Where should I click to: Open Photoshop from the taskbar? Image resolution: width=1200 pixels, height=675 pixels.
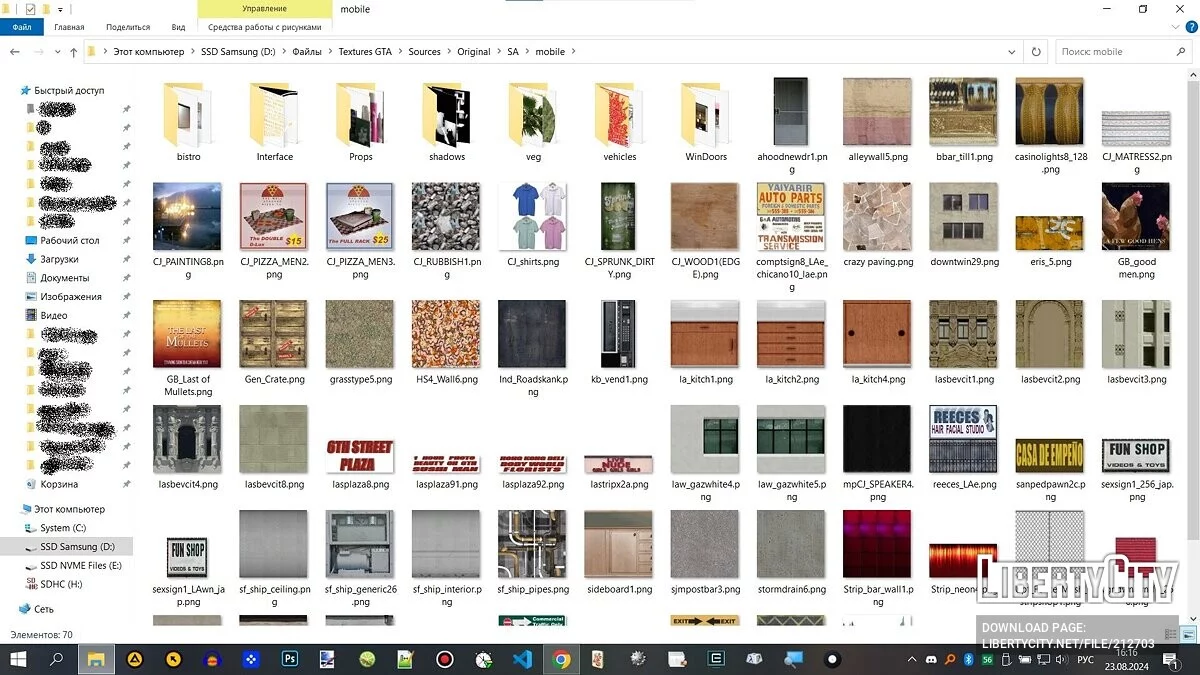(x=291, y=659)
